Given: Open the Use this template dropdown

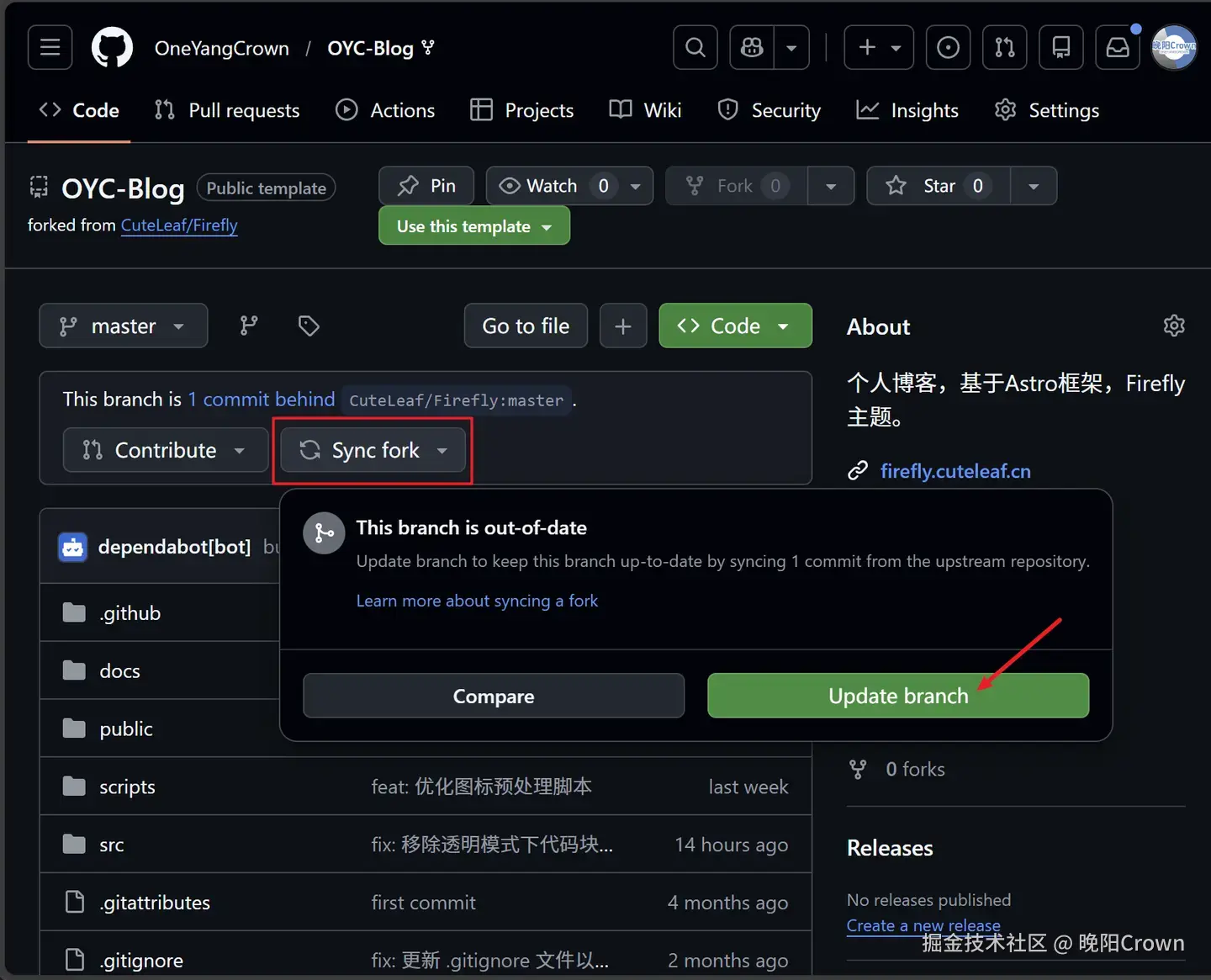Looking at the screenshot, I should click(x=474, y=226).
